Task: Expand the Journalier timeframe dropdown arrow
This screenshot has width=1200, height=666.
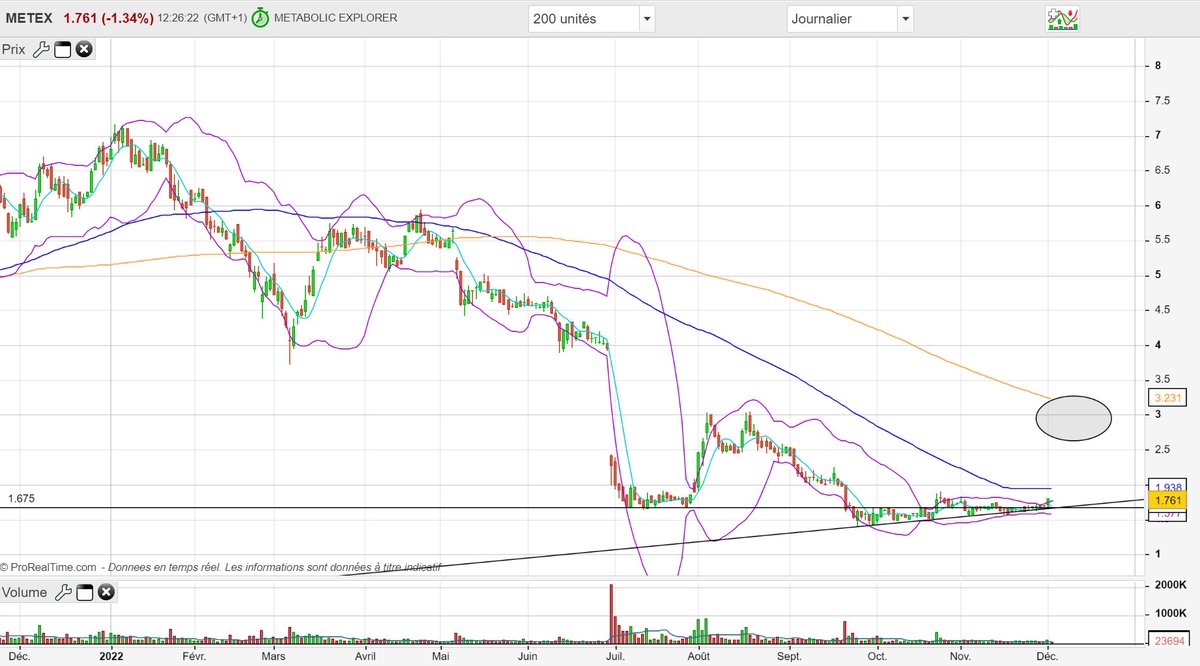Action: pos(905,19)
